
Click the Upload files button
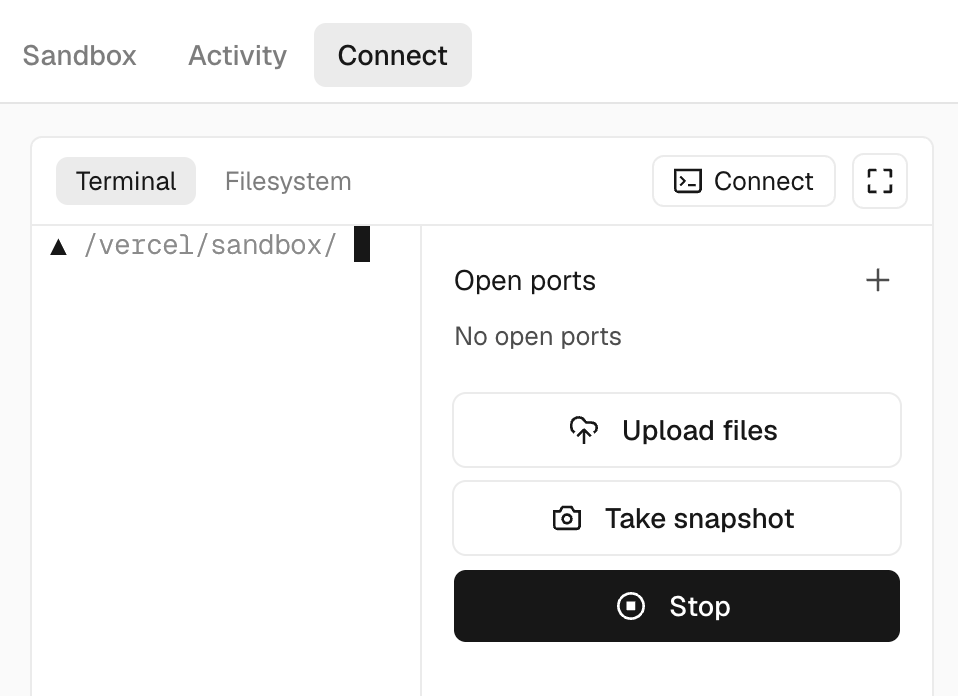[x=677, y=430]
